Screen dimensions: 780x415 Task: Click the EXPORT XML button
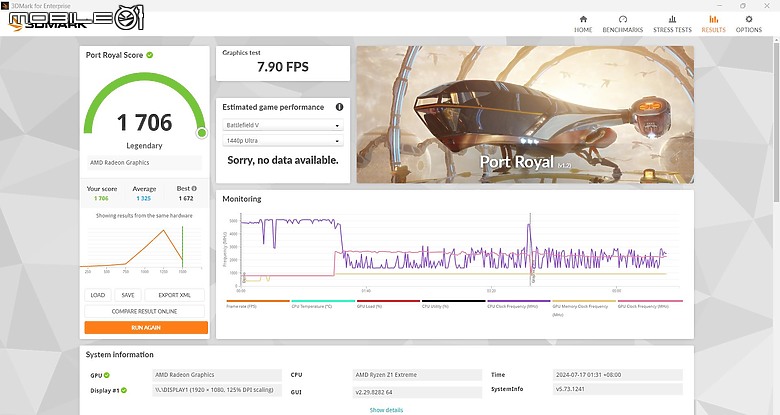coord(174,295)
